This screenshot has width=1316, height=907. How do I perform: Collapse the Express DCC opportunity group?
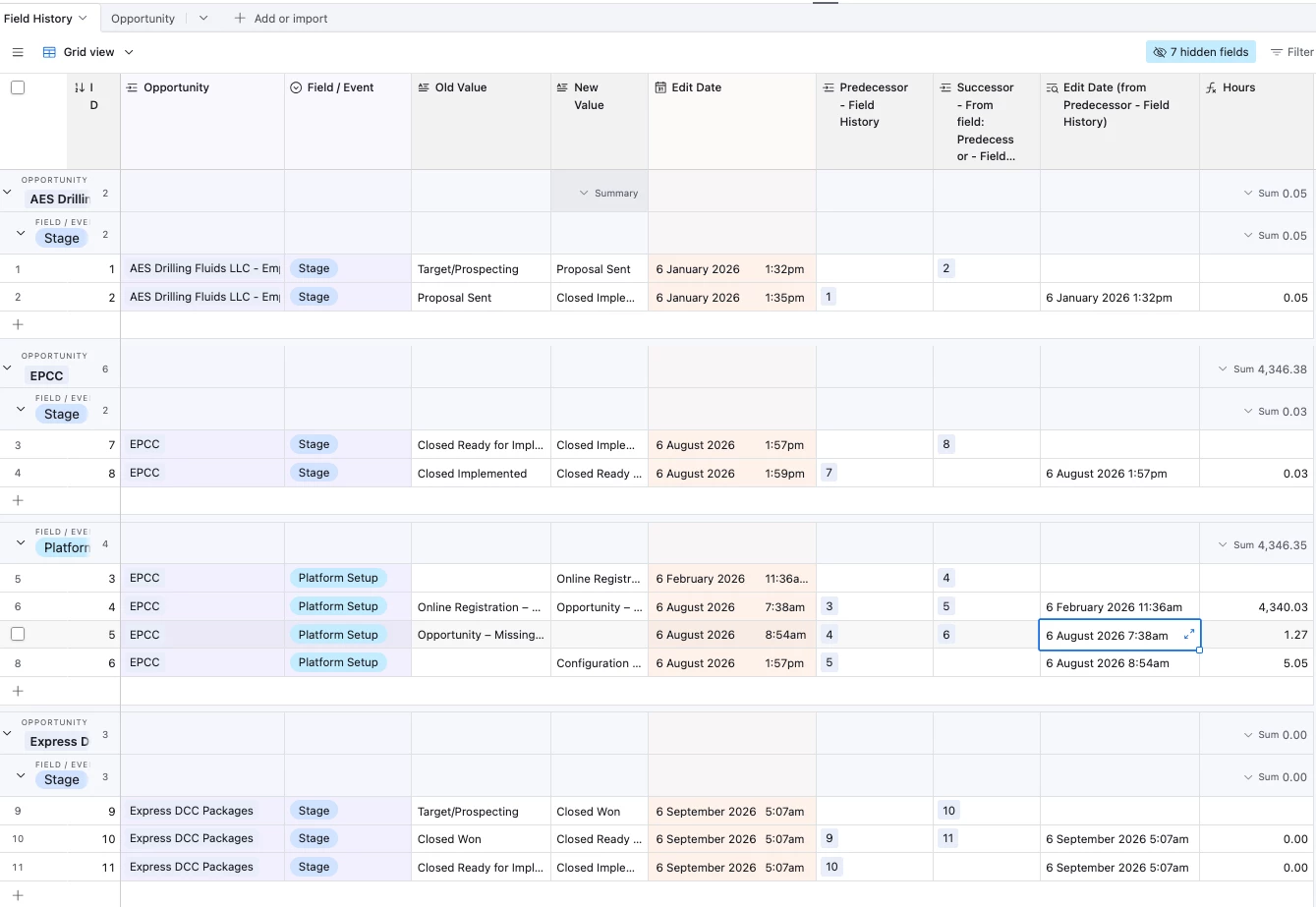pyautogui.click(x=8, y=734)
